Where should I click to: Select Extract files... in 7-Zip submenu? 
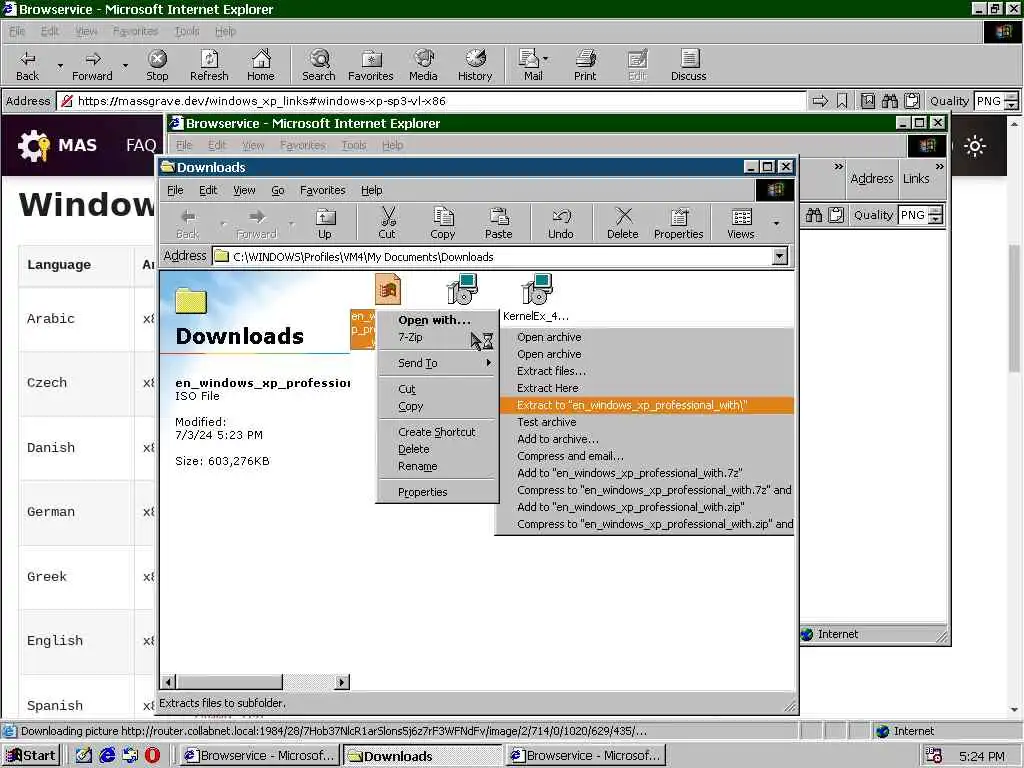(551, 371)
